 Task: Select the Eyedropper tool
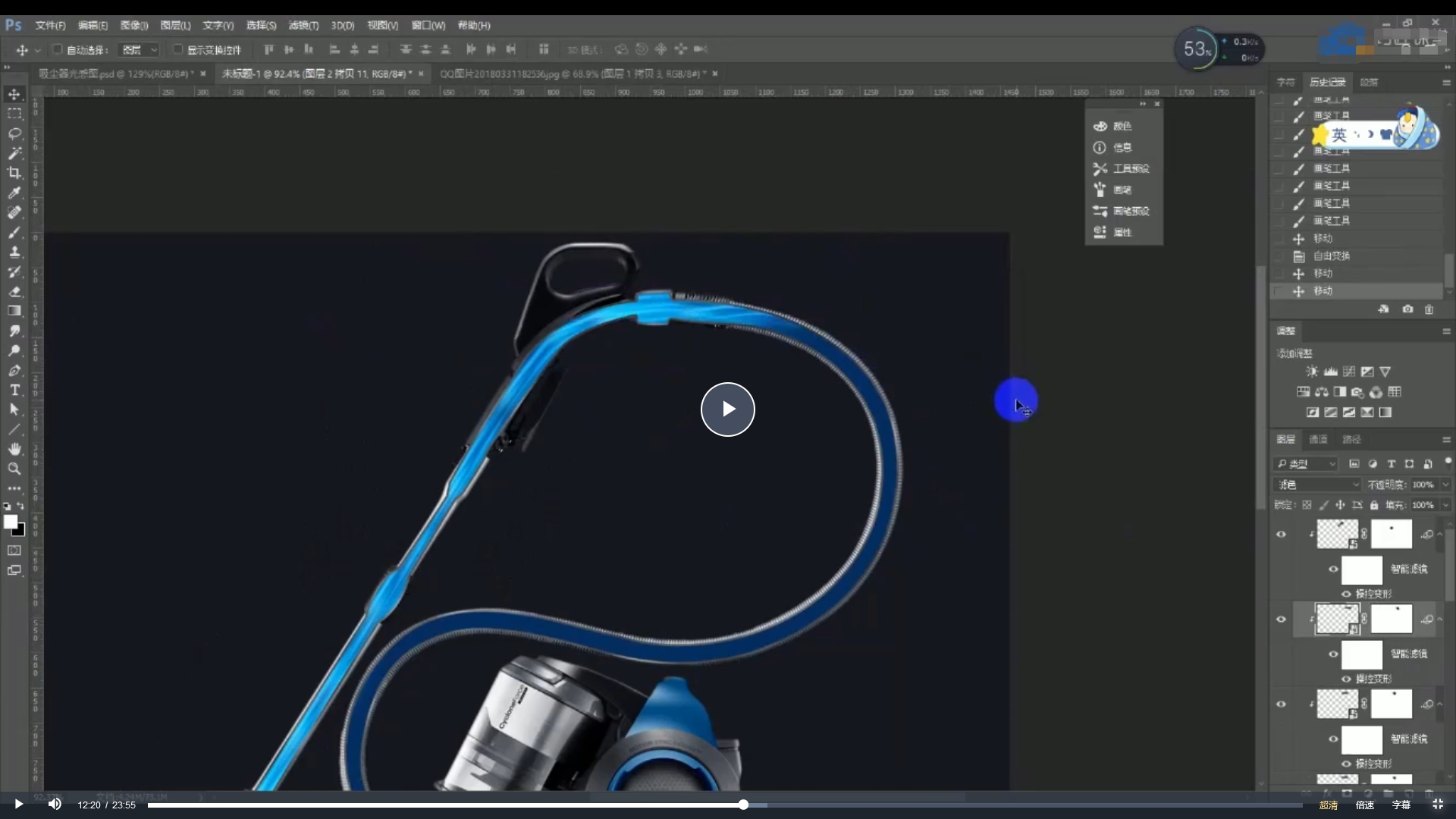pyautogui.click(x=14, y=193)
